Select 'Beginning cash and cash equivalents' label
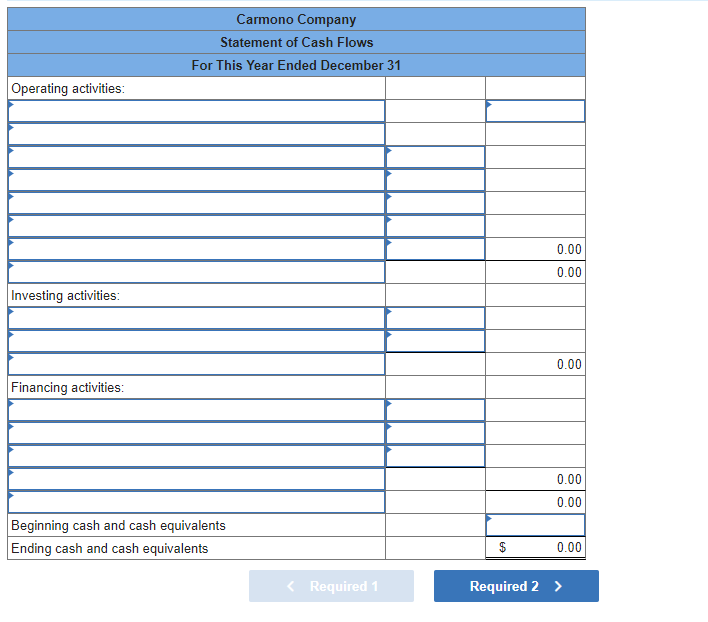 click(x=118, y=526)
